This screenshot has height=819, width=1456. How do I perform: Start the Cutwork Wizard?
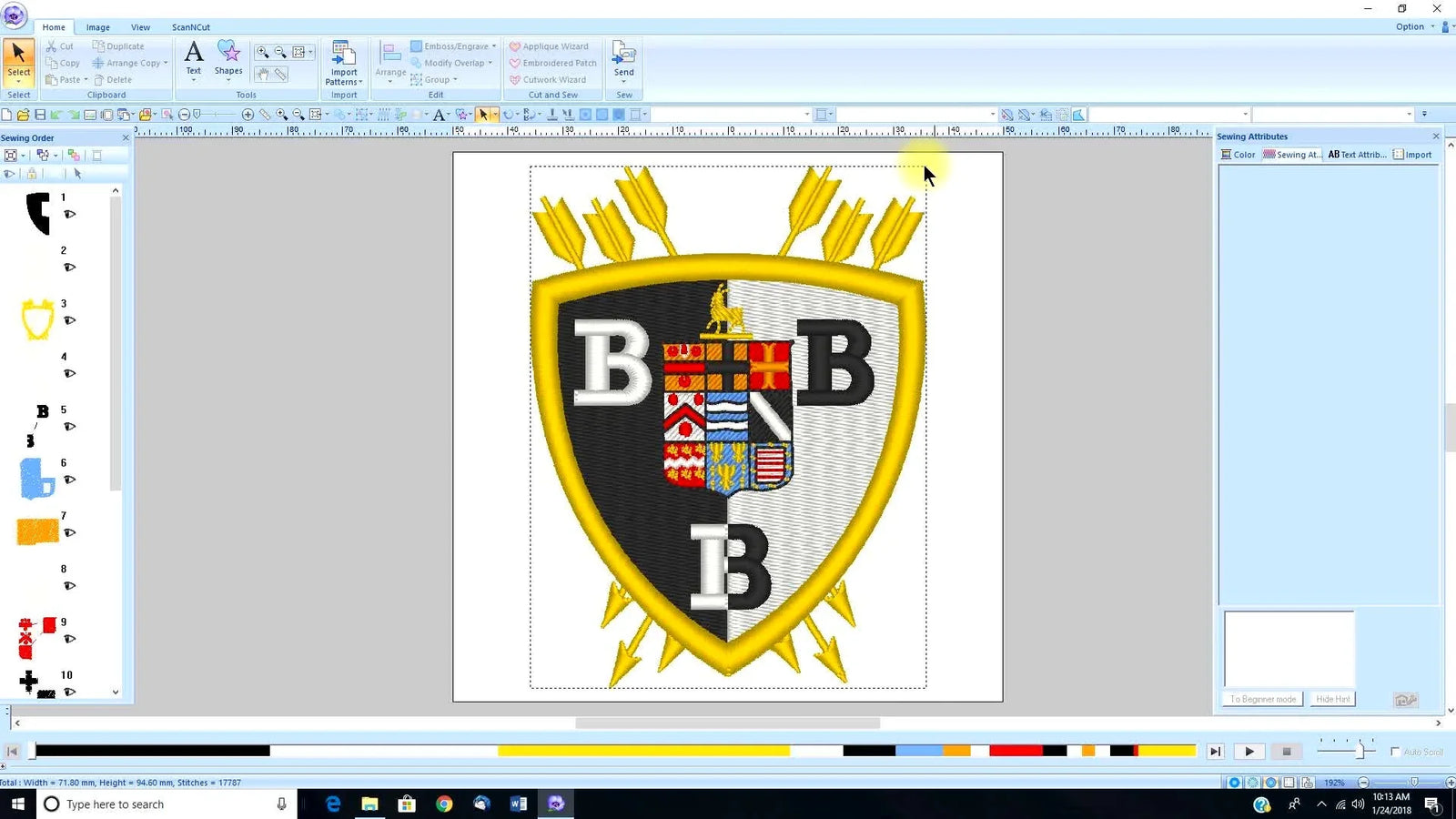coord(548,80)
